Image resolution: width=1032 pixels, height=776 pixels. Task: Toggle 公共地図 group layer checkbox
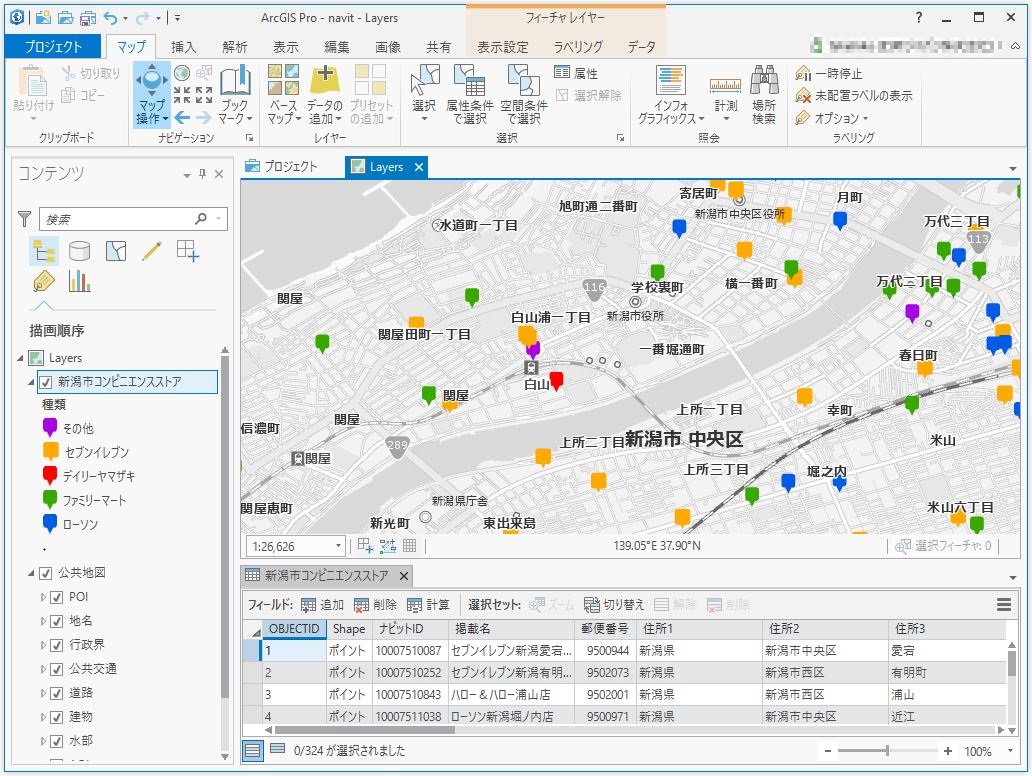pyautogui.click(x=46, y=573)
